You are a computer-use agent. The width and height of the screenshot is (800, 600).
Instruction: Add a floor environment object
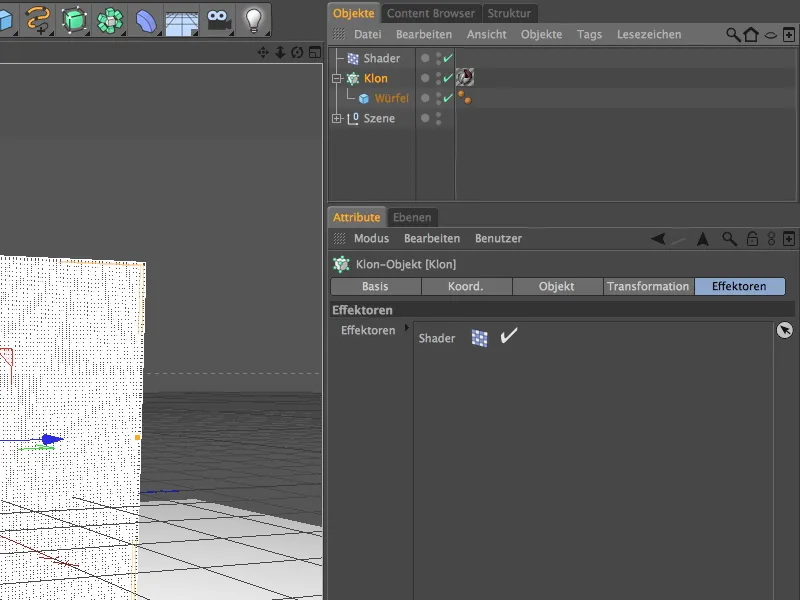coord(182,21)
